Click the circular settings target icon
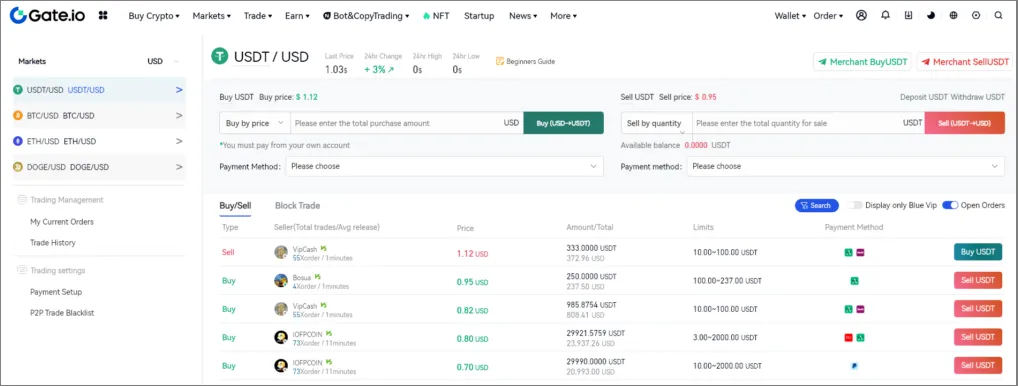 pyautogui.click(x=976, y=16)
